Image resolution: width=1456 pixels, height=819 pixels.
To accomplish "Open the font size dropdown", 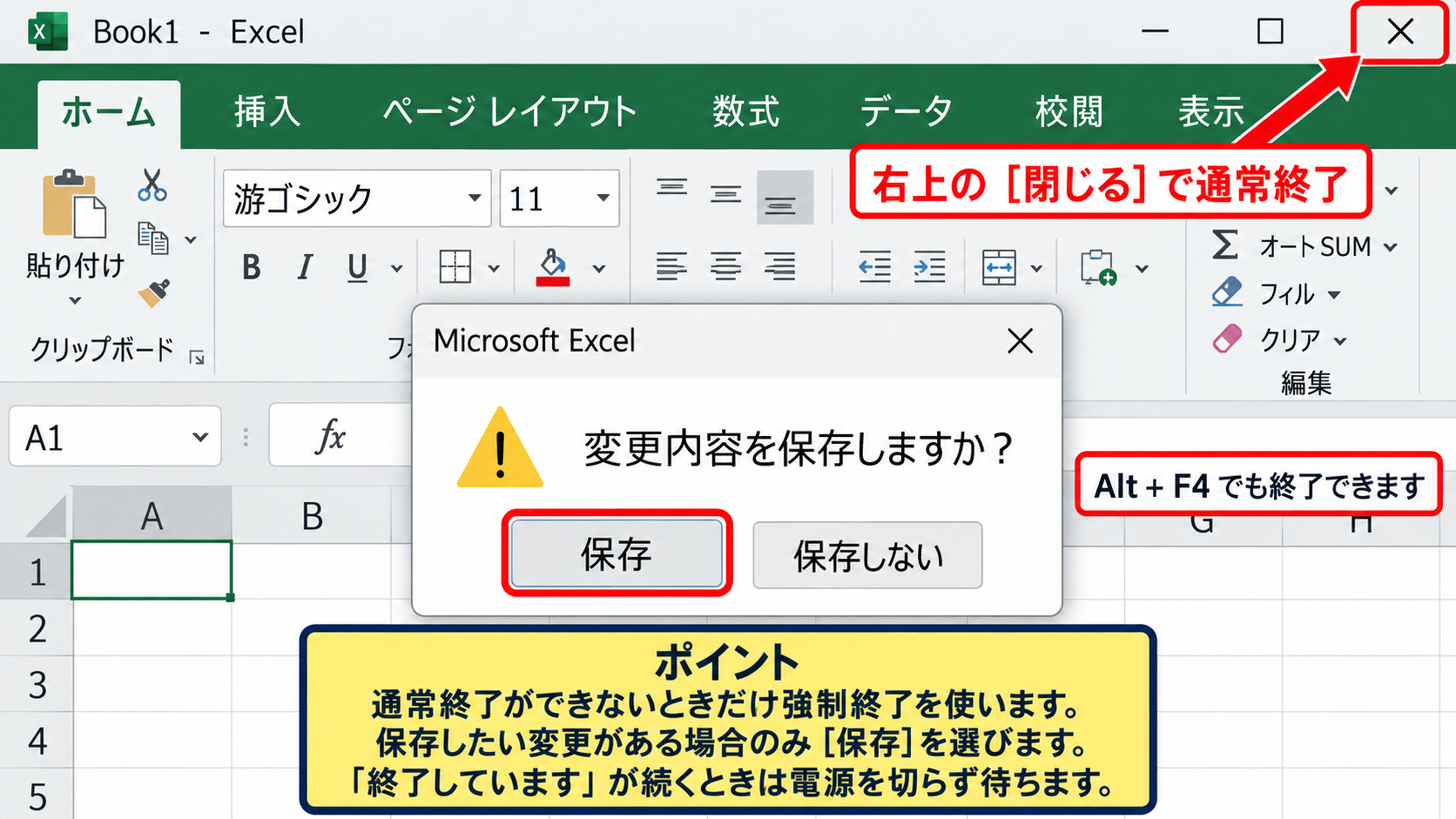I will click(603, 198).
